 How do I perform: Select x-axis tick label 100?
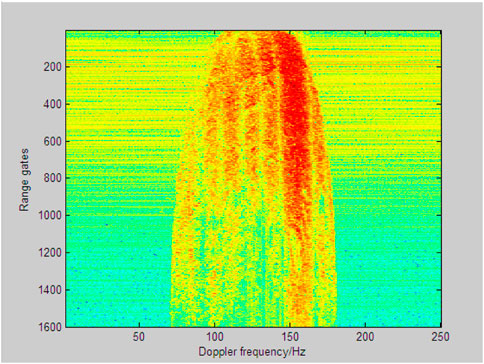click(214, 337)
